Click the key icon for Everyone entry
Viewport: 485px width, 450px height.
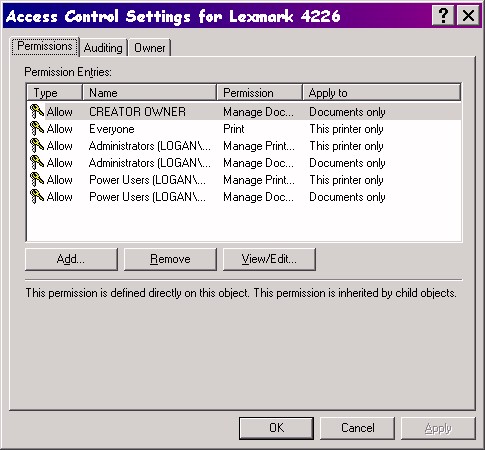click(x=37, y=128)
